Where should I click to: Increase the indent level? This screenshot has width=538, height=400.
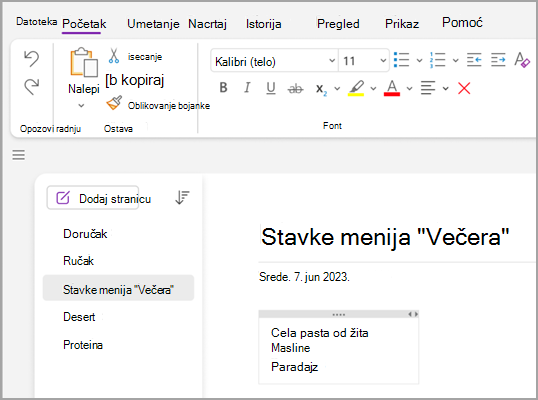tap(498, 60)
